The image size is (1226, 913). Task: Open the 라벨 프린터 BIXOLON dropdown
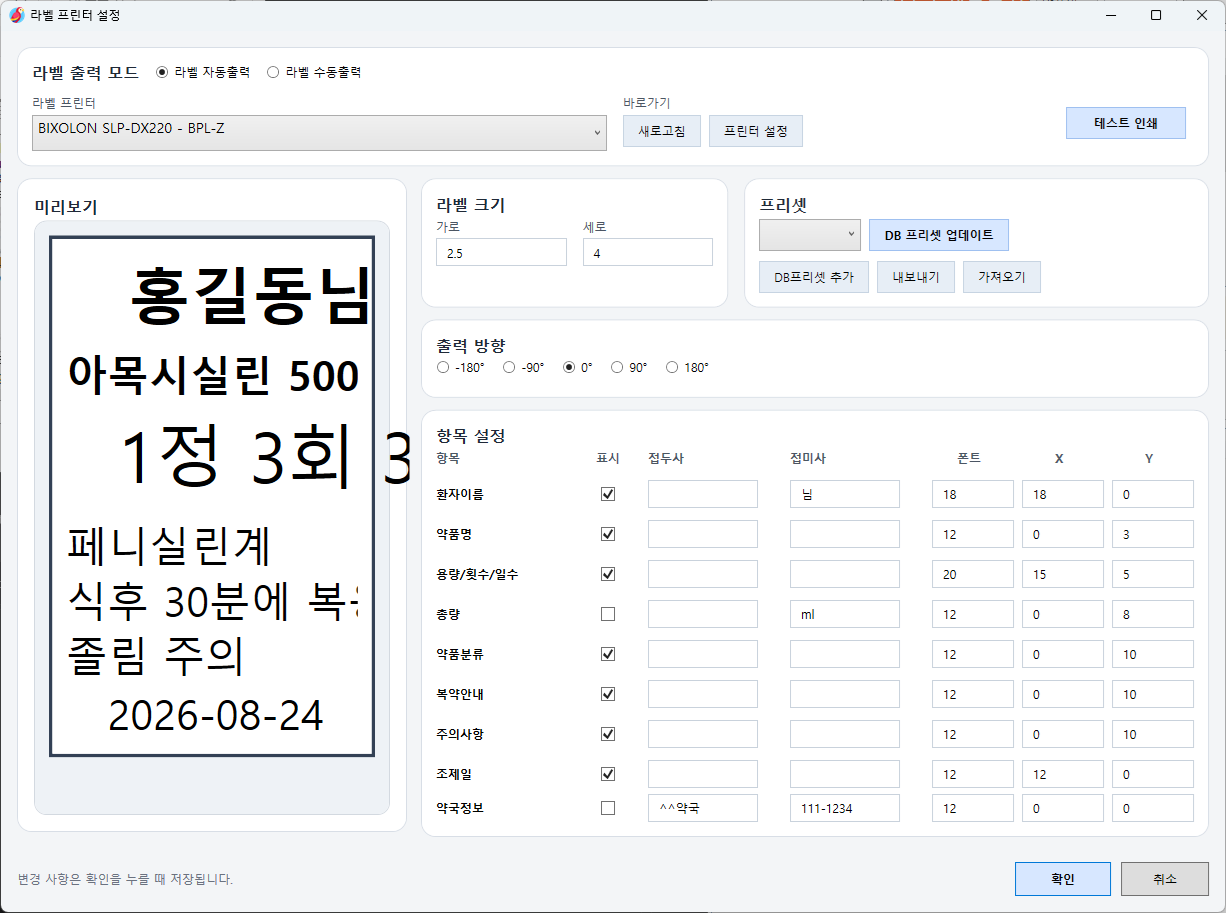pyautogui.click(x=319, y=132)
